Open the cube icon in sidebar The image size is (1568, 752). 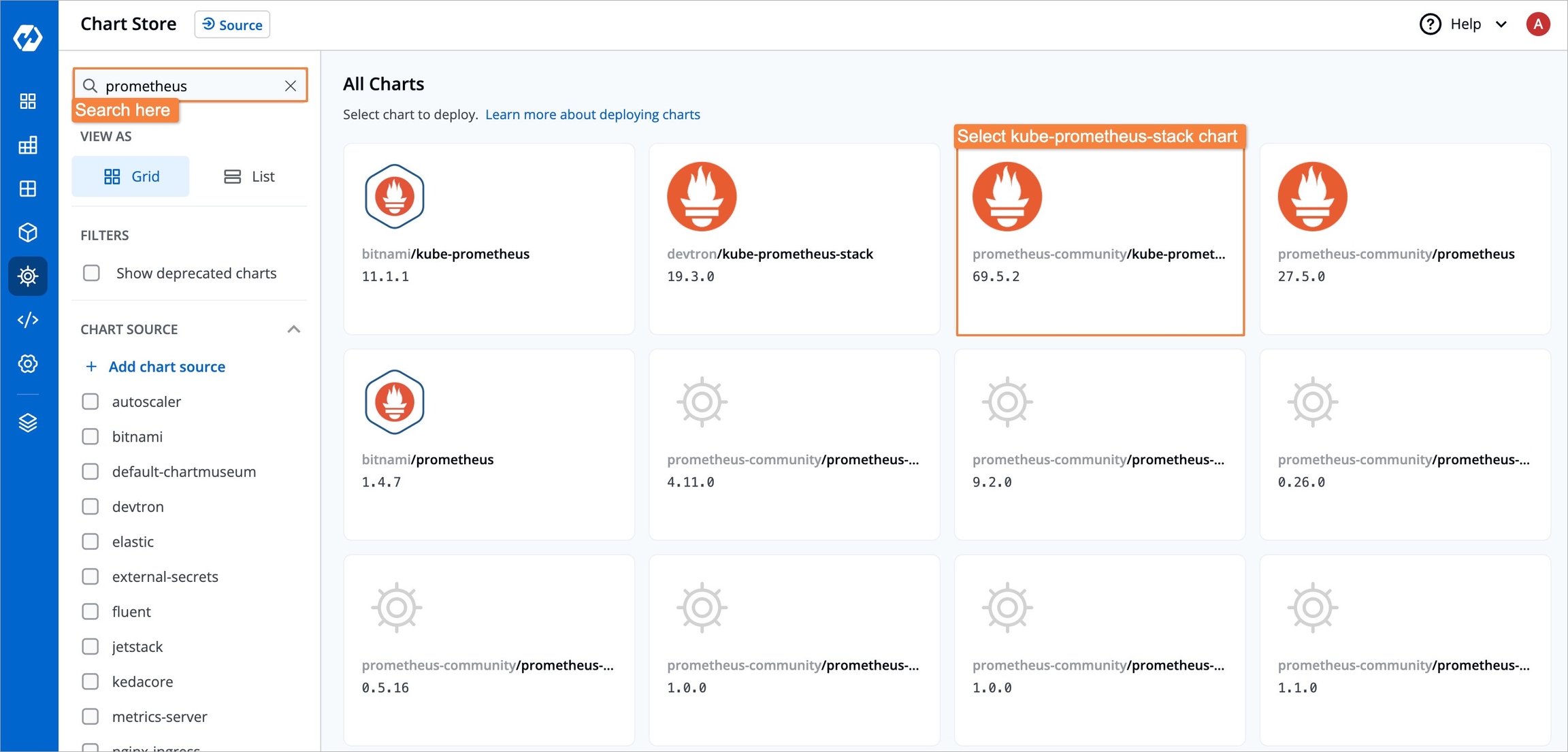(28, 233)
